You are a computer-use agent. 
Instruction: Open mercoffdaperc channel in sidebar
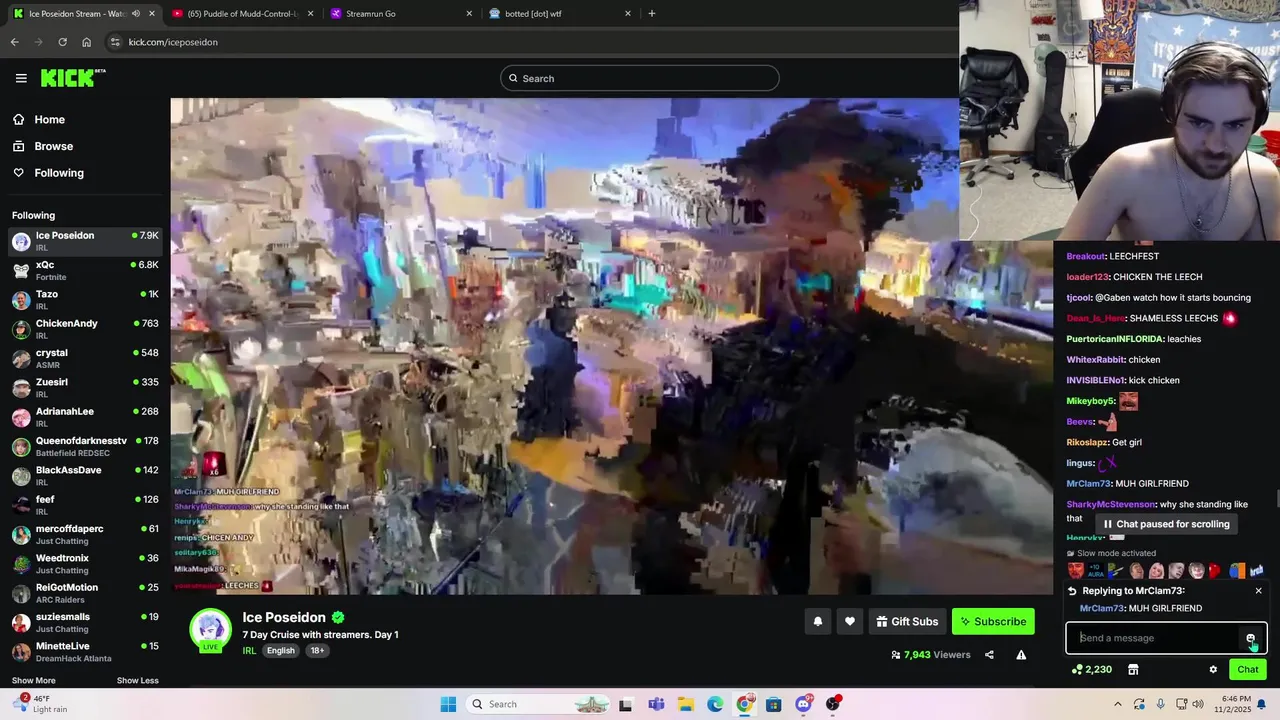[85, 534]
